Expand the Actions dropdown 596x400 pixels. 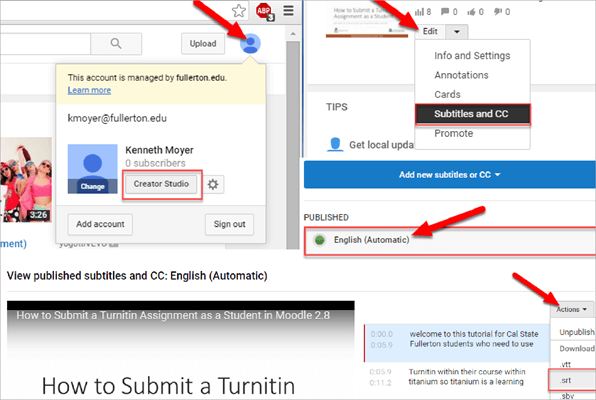tap(572, 310)
